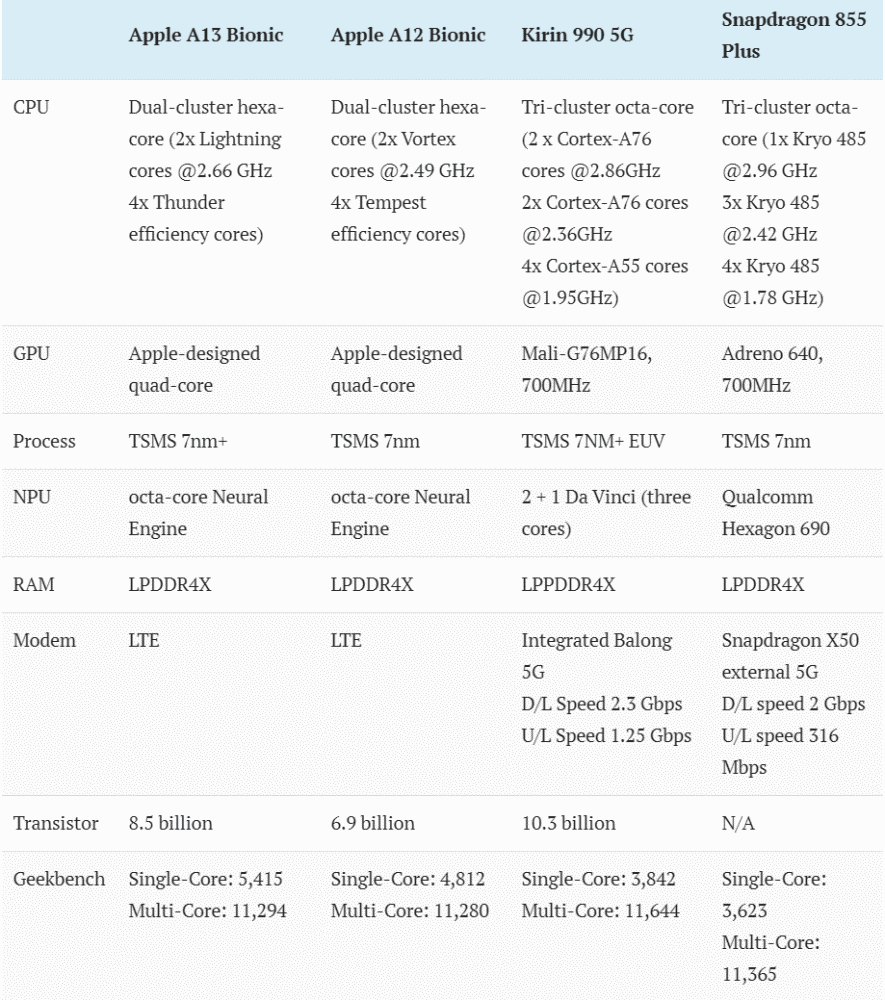The height and width of the screenshot is (1000, 885).
Task: Select the 8.5 billion transistor cell
Action: coord(170,823)
